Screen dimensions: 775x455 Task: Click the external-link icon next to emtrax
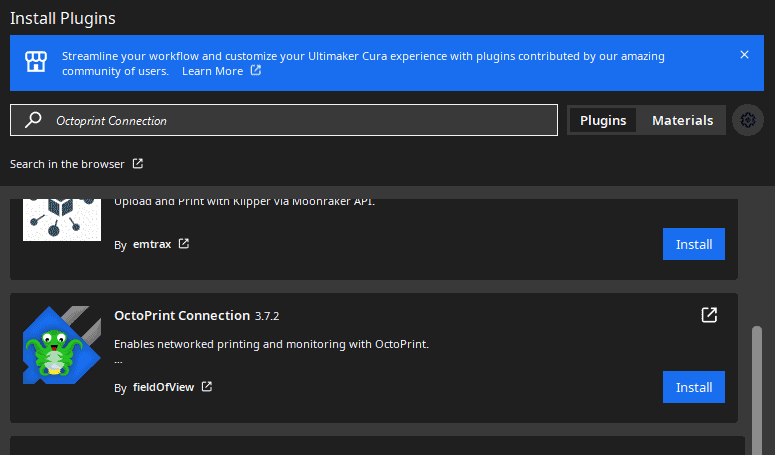[184, 244]
